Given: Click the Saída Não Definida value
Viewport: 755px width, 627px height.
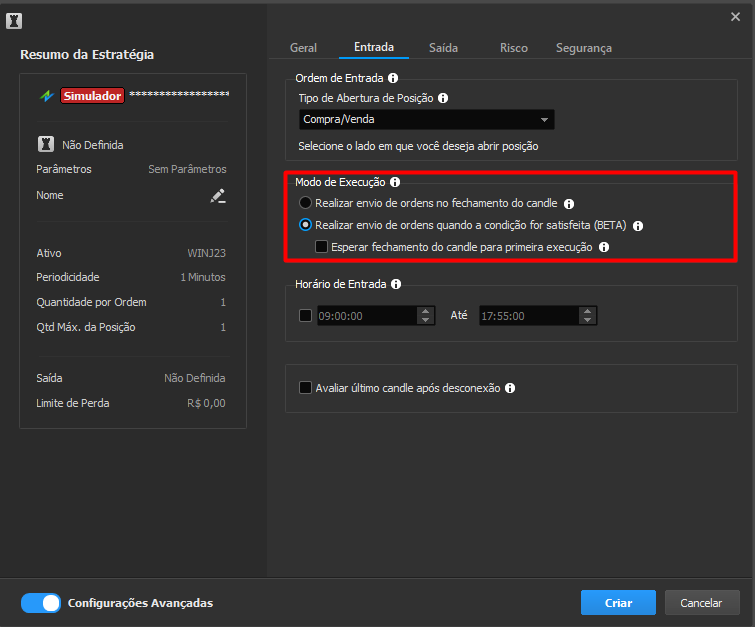Looking at the screenshot, I should point(195,379).
